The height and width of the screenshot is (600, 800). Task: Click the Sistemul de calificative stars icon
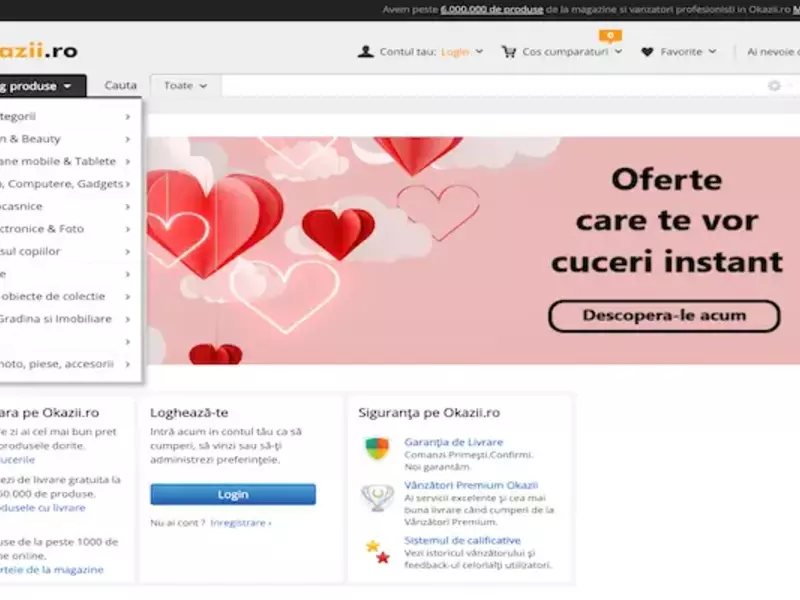tap(377, 551)
